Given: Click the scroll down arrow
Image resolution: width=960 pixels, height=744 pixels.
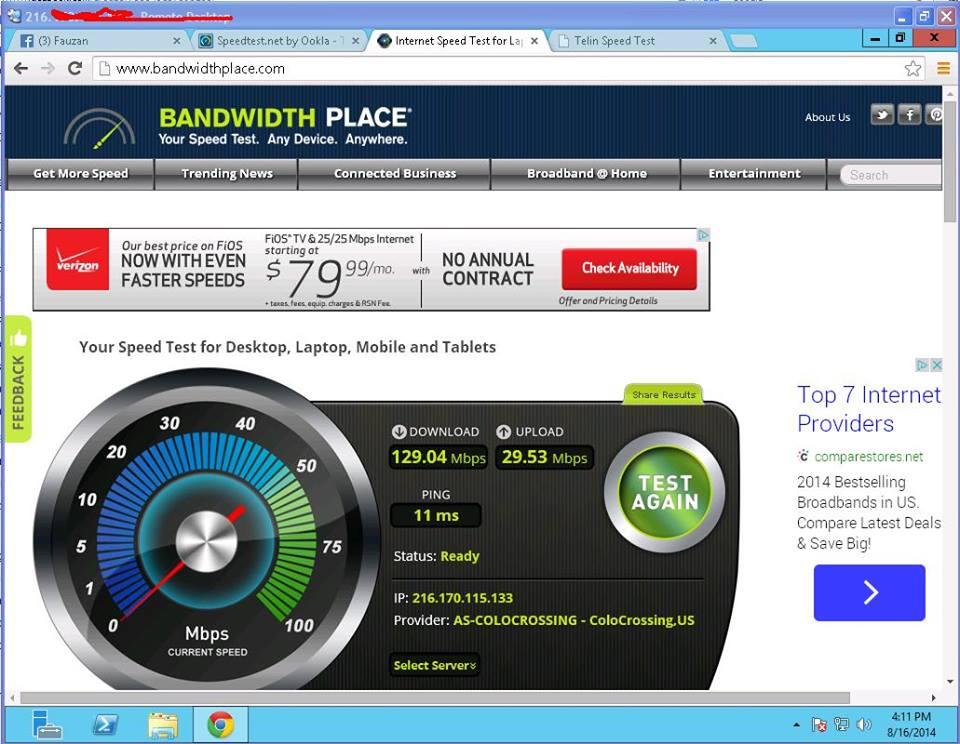Looking at the screenshot, I should tap(950, 681).
